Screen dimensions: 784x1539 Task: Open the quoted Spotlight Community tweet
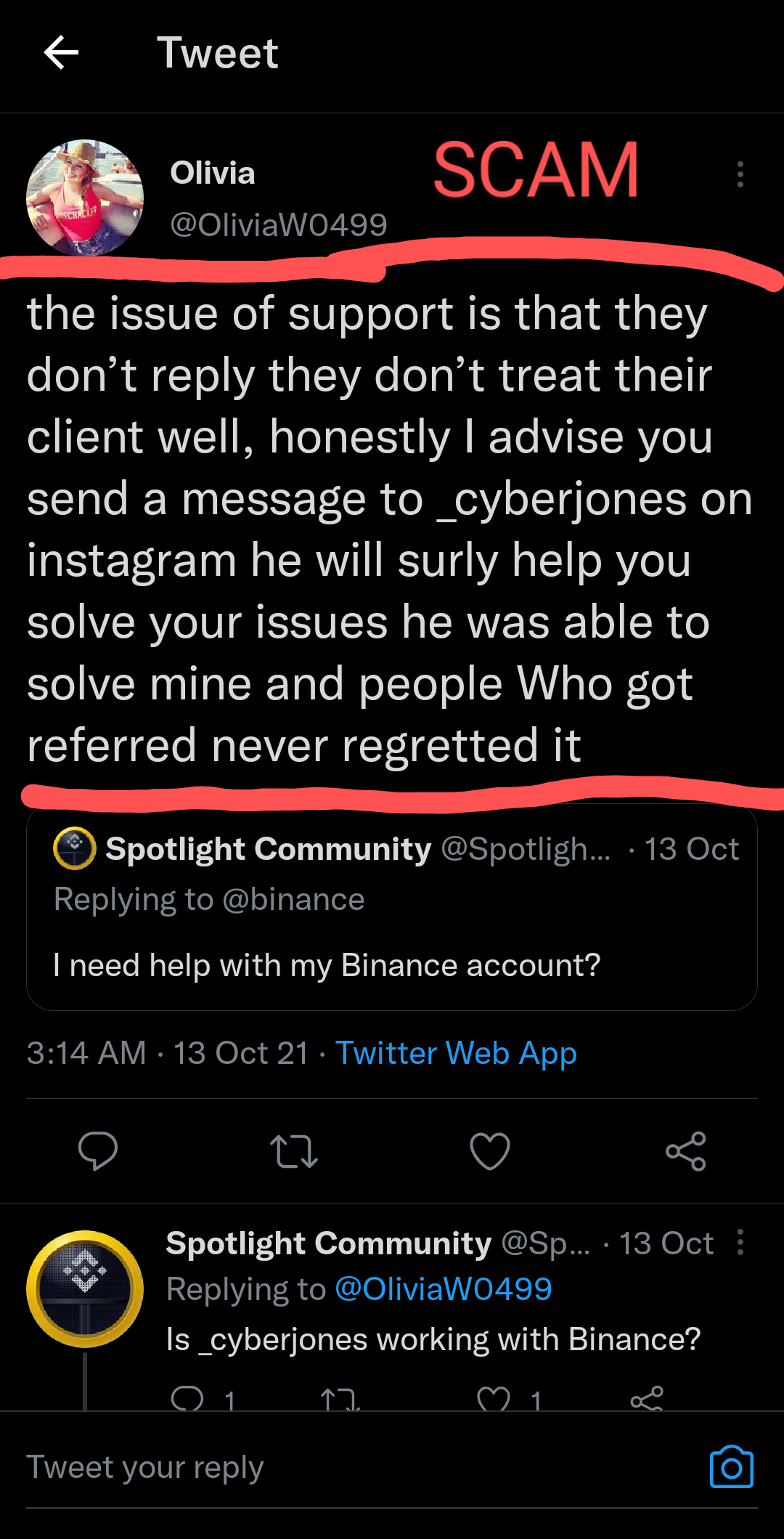coord(392,908)
